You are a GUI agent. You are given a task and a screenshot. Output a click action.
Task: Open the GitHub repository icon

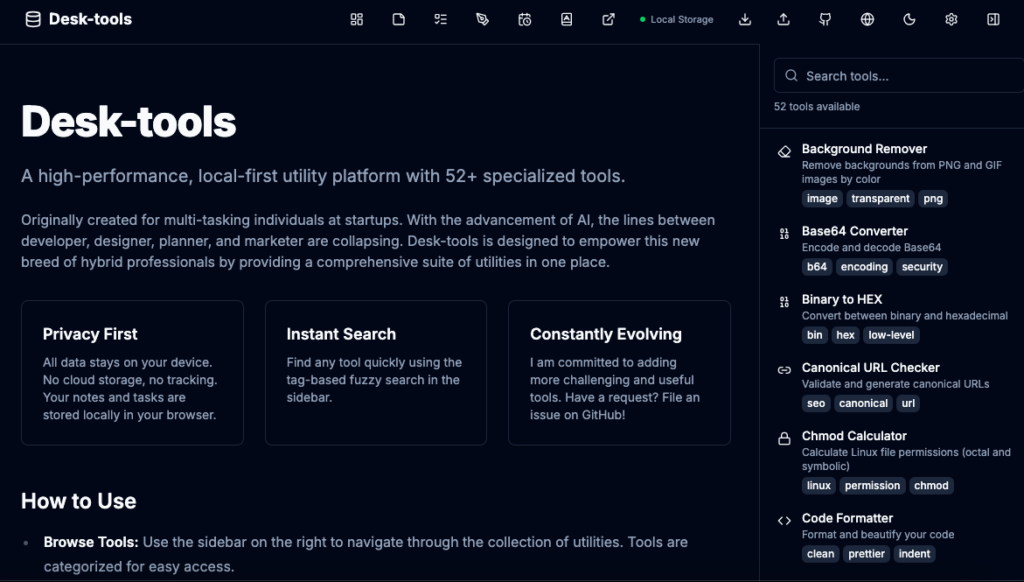(x=825, y=19)
